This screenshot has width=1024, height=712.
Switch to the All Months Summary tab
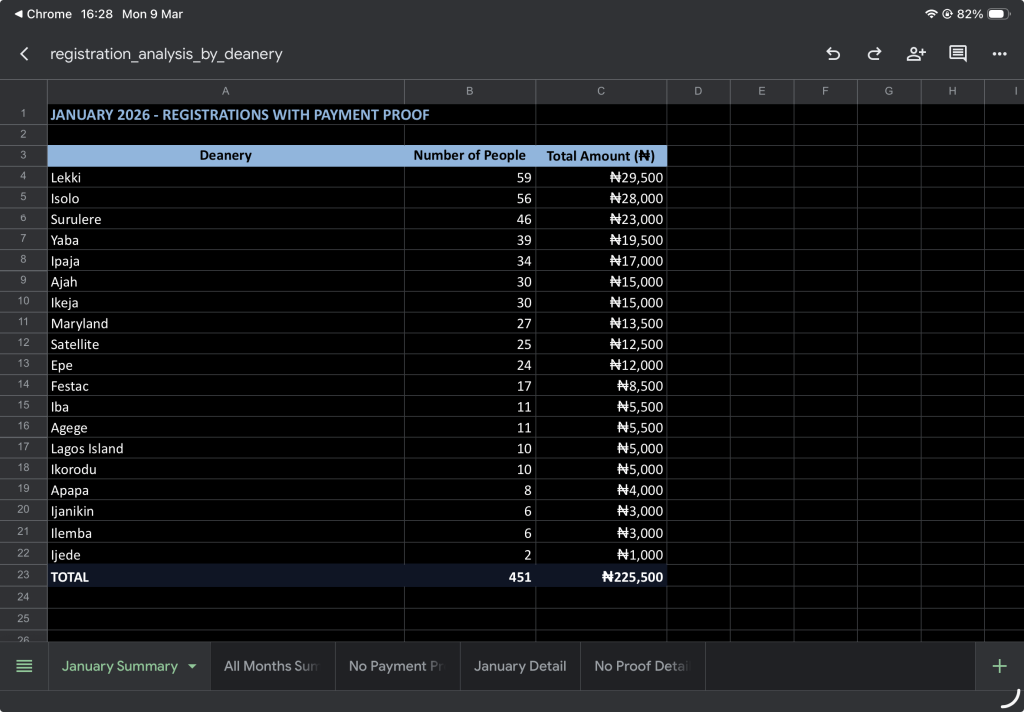(x=271, y=666)
